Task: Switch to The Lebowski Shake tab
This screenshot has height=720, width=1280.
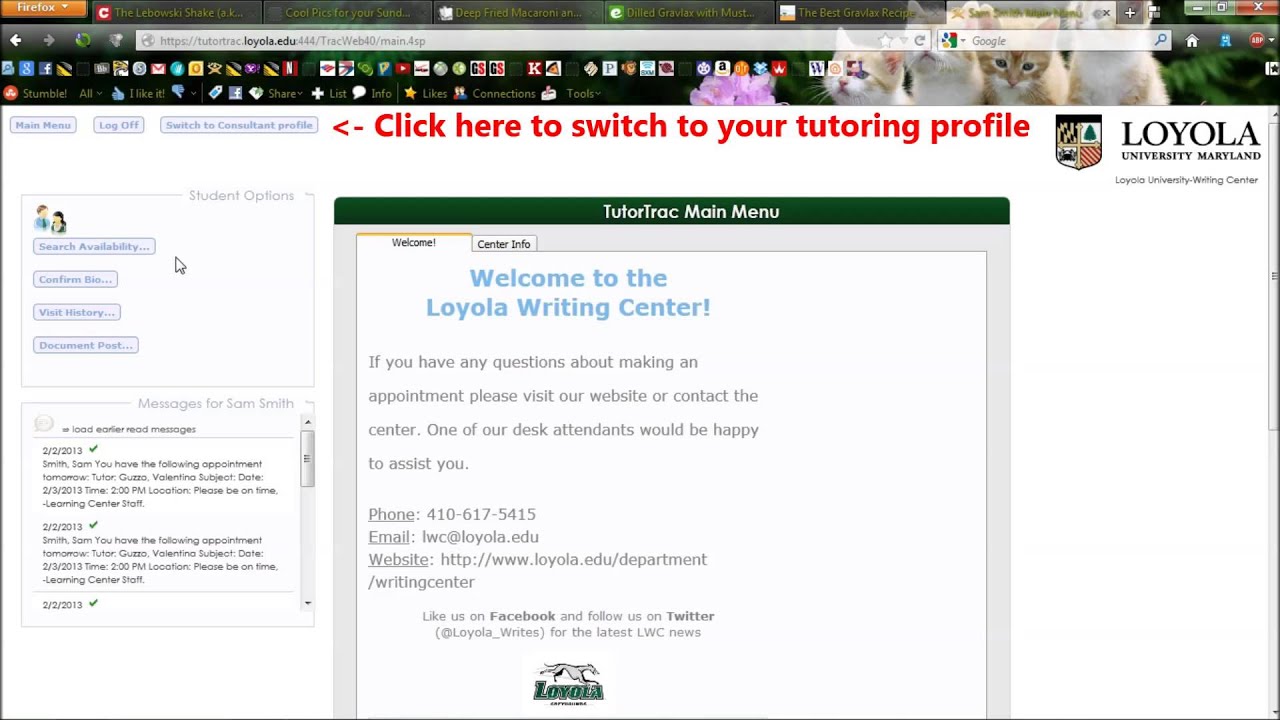Action: click(177, 13)
